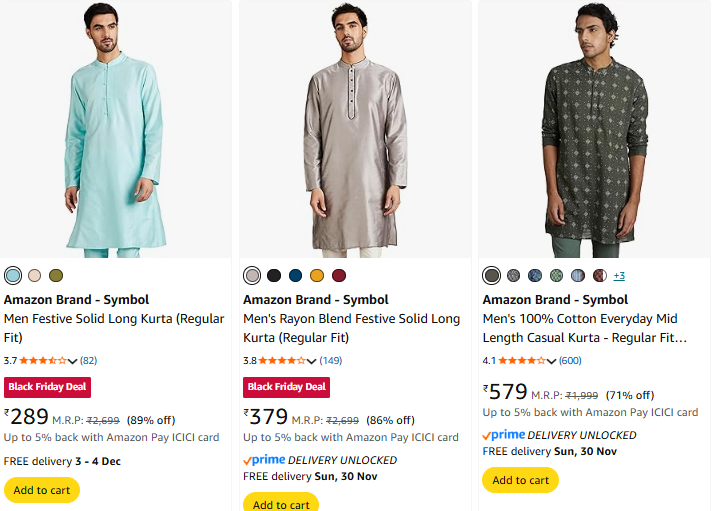Expand the 4.1 star rating dropdown
The width and height of the screenshot is (715, 511).
pyautogui.click(x=552, y=361)
